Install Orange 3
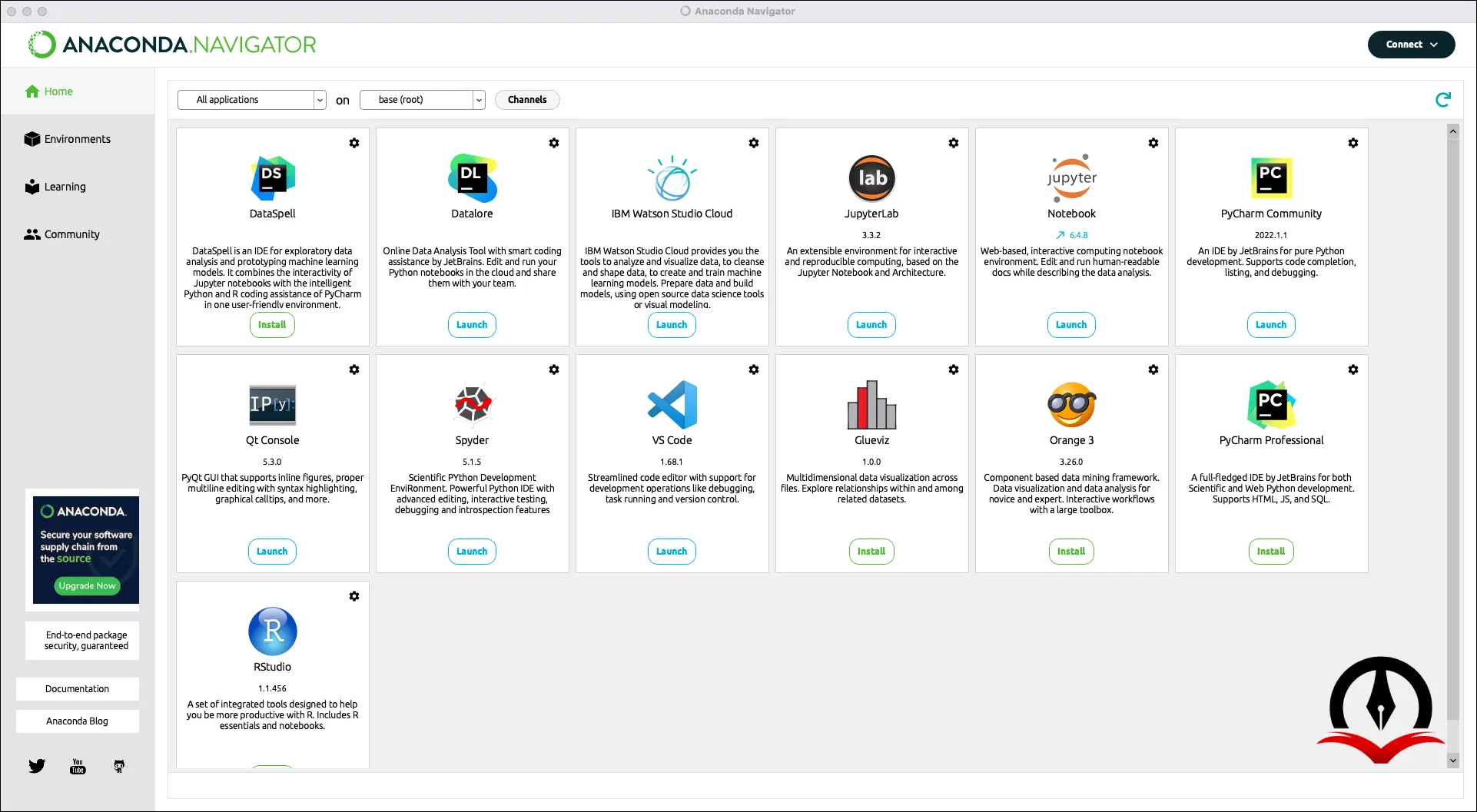This screenshot has width=1477, height=812. point(1071,552)
